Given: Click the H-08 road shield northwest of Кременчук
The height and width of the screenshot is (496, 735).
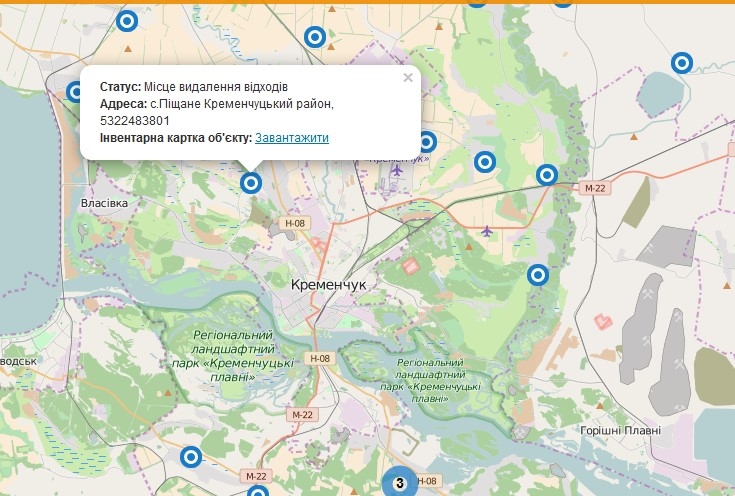Looking at the screenshot, I should pyautogui.click(x=295, y=225).
